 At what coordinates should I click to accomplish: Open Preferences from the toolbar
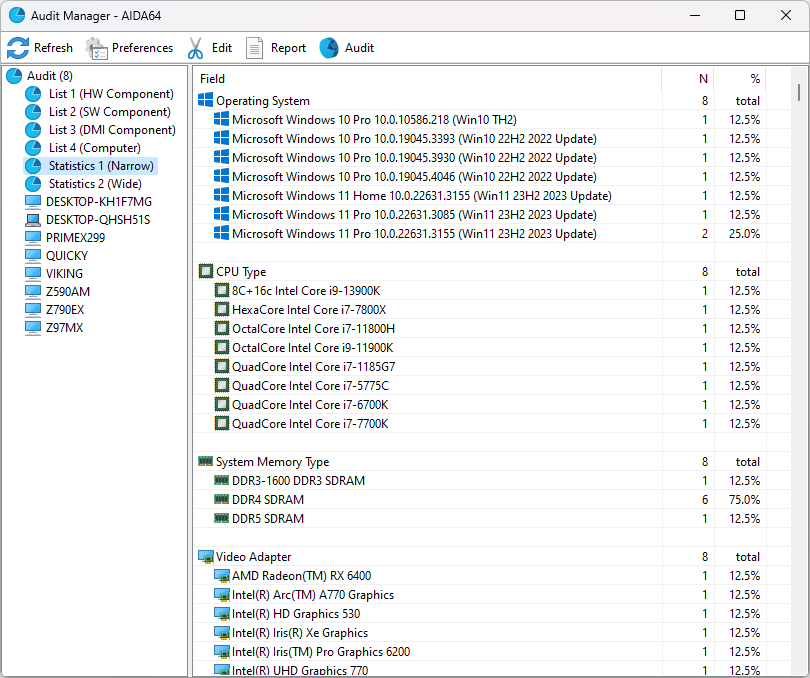tap(97, 48)
